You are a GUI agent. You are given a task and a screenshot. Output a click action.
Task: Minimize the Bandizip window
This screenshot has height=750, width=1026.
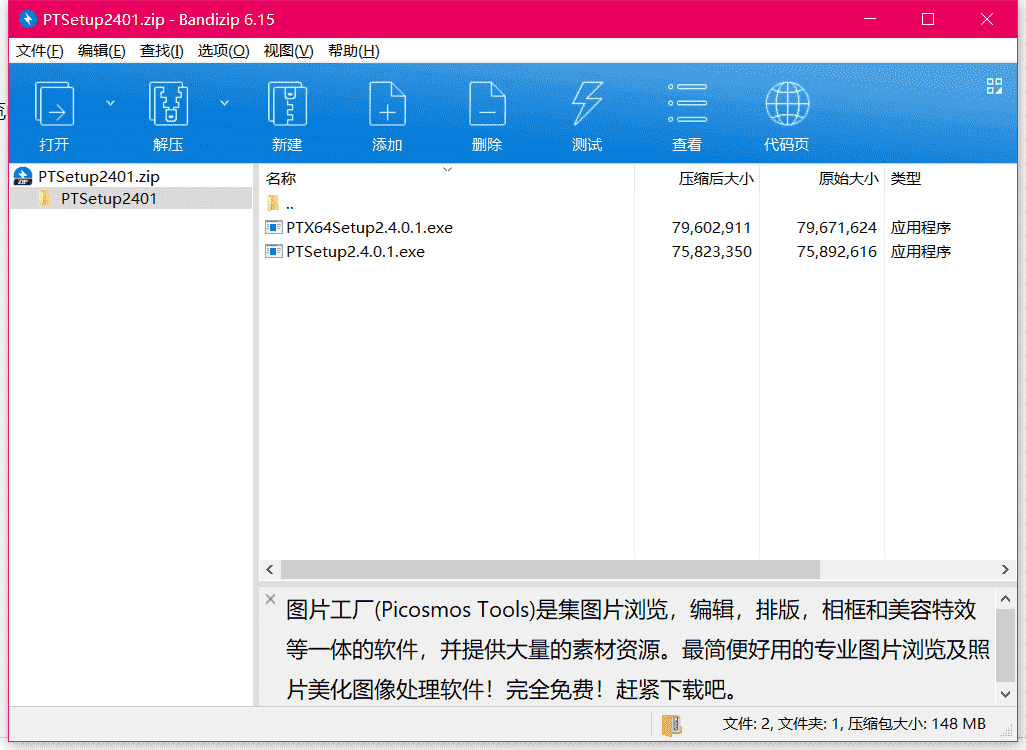870,19
